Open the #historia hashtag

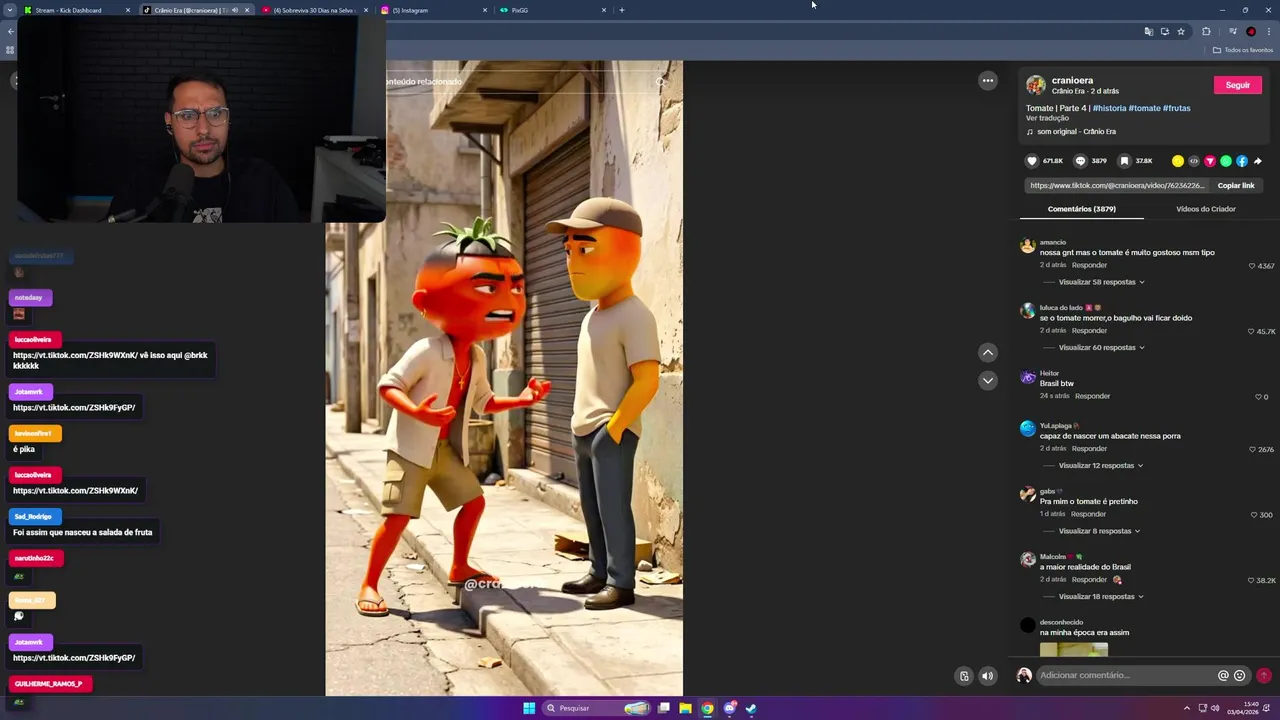click(1109, 108)
